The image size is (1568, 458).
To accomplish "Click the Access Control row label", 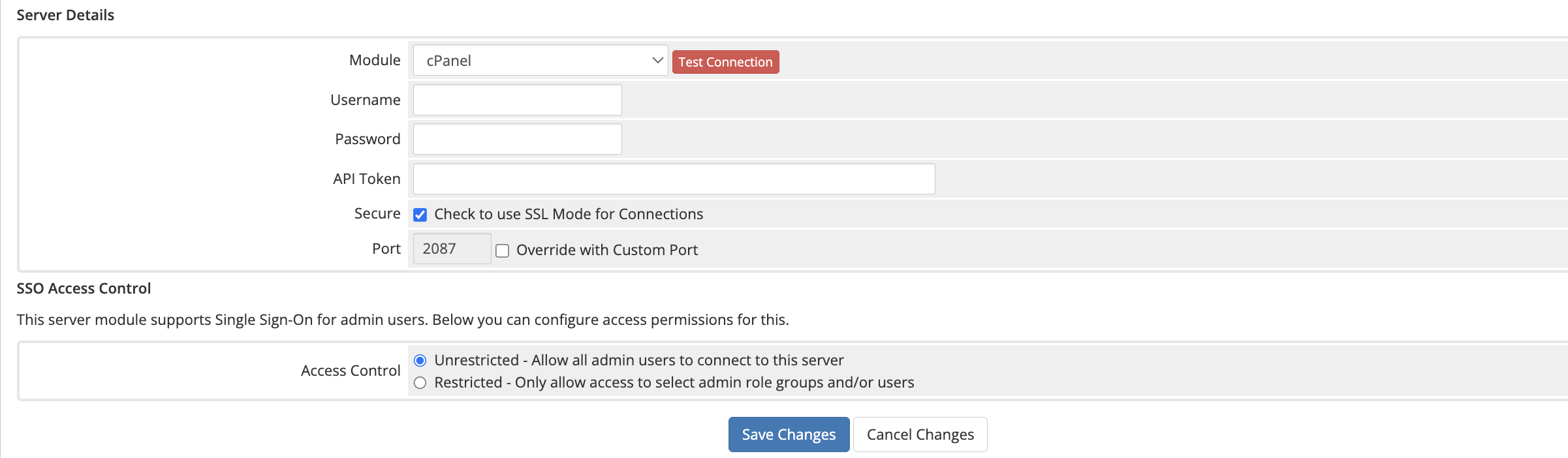I will [x=351, y=371].
